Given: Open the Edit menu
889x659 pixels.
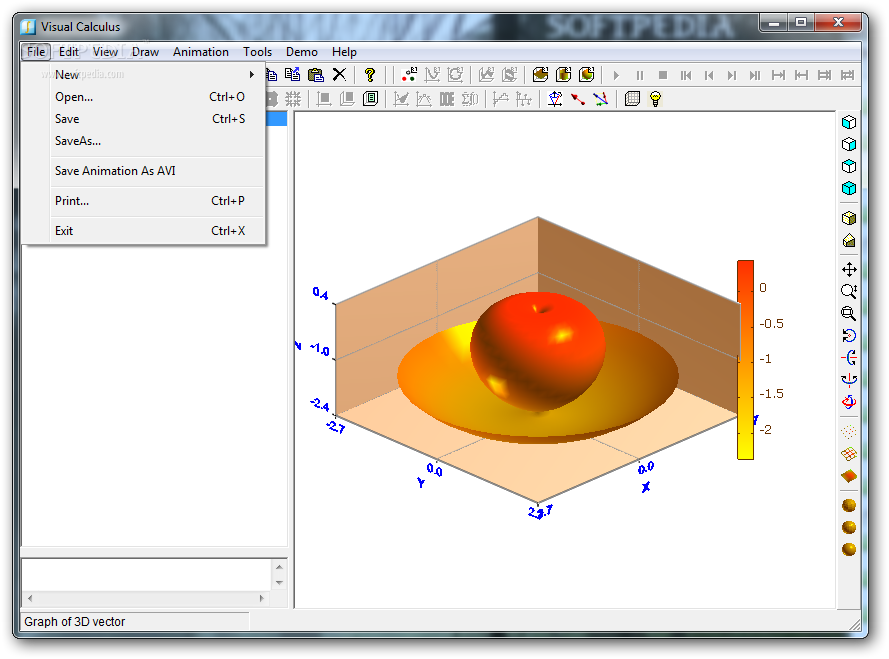Looking at the screenshot, I should point(69,52).
